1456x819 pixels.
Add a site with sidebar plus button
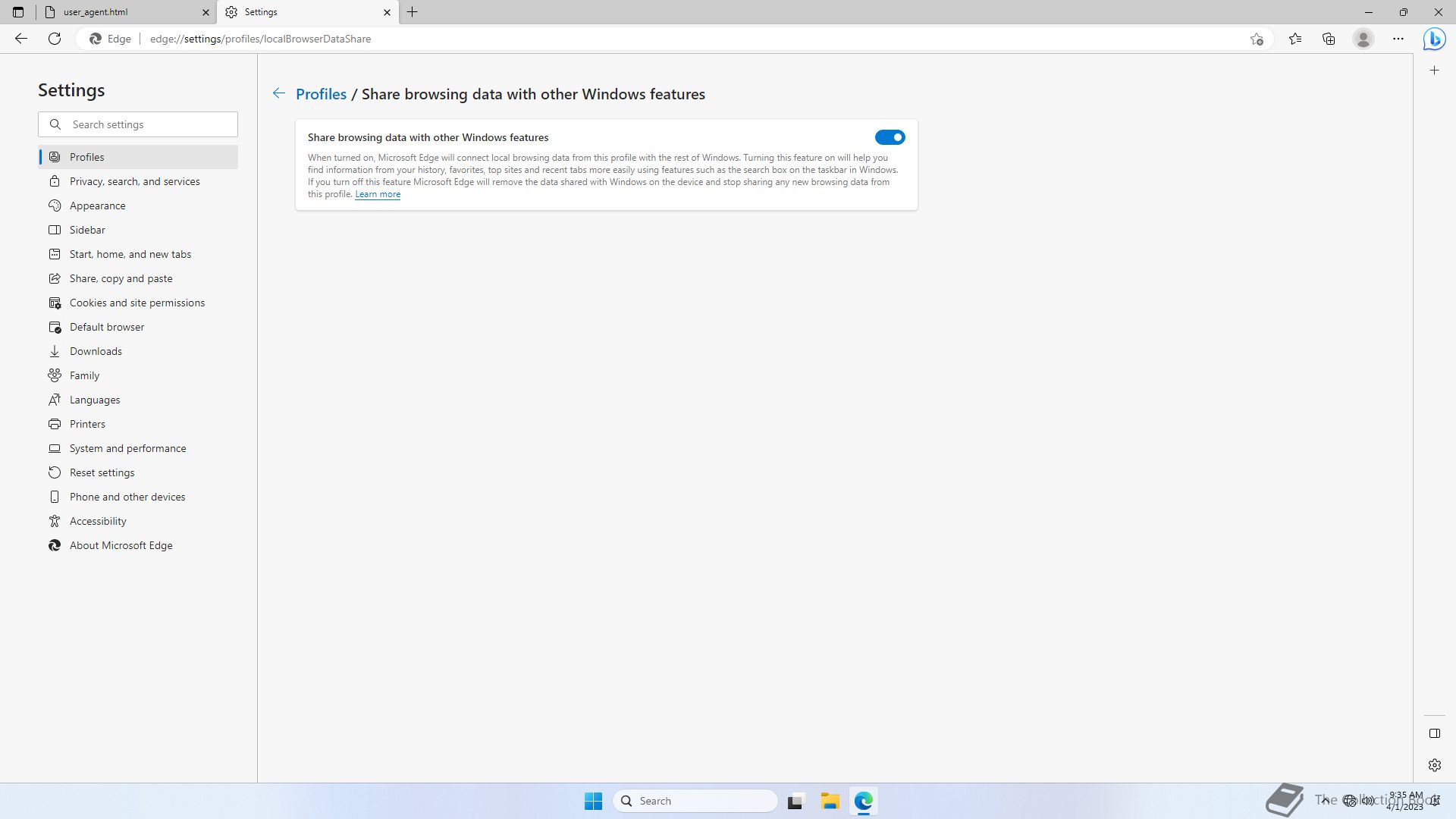(1434, 71)
